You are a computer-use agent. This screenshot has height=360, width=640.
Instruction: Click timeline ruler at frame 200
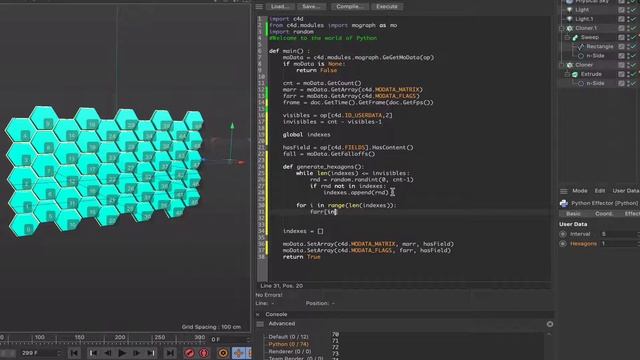(120, 338)
